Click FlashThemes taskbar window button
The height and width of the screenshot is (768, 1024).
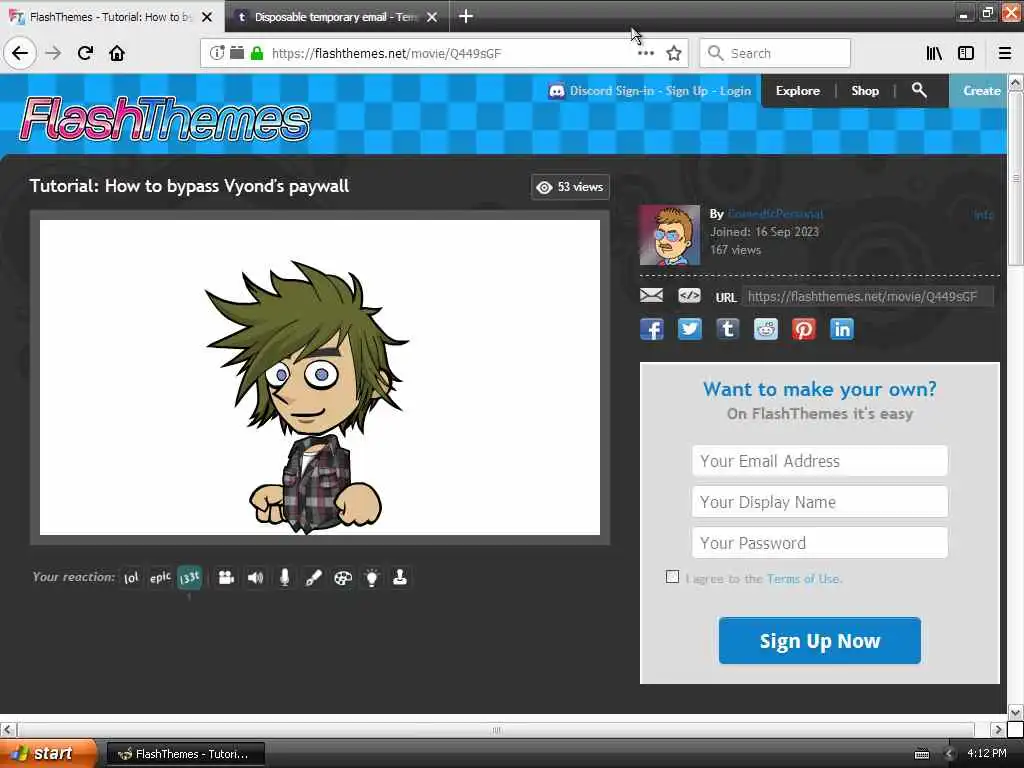185,754
